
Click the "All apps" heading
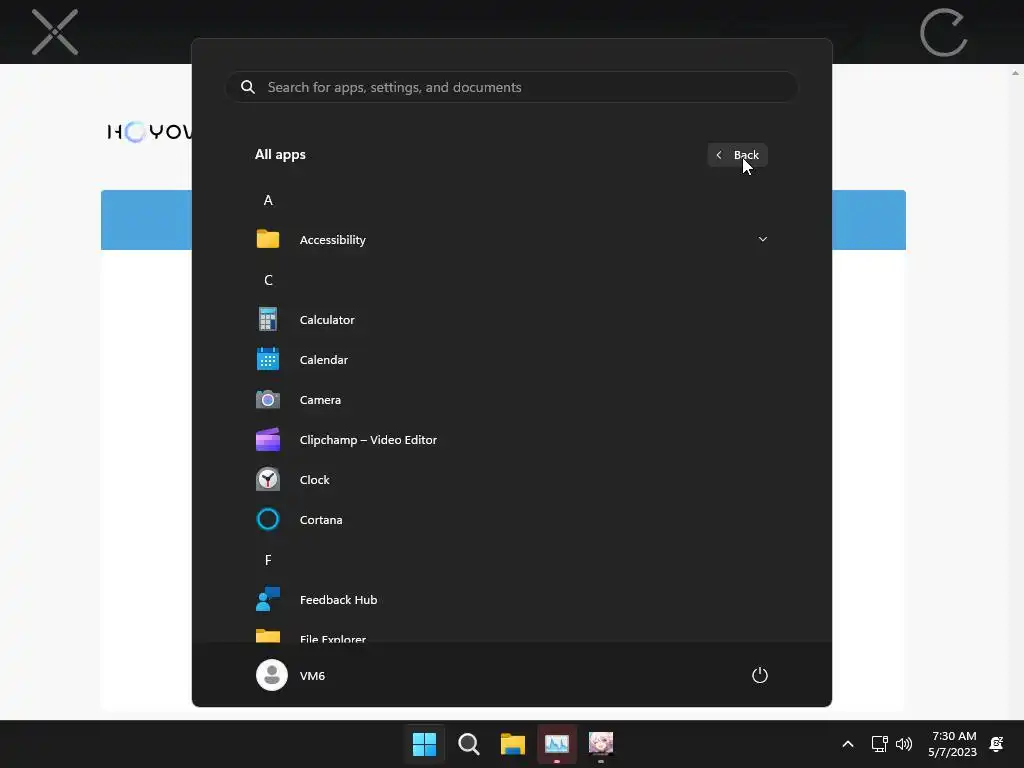pos(280,155)
